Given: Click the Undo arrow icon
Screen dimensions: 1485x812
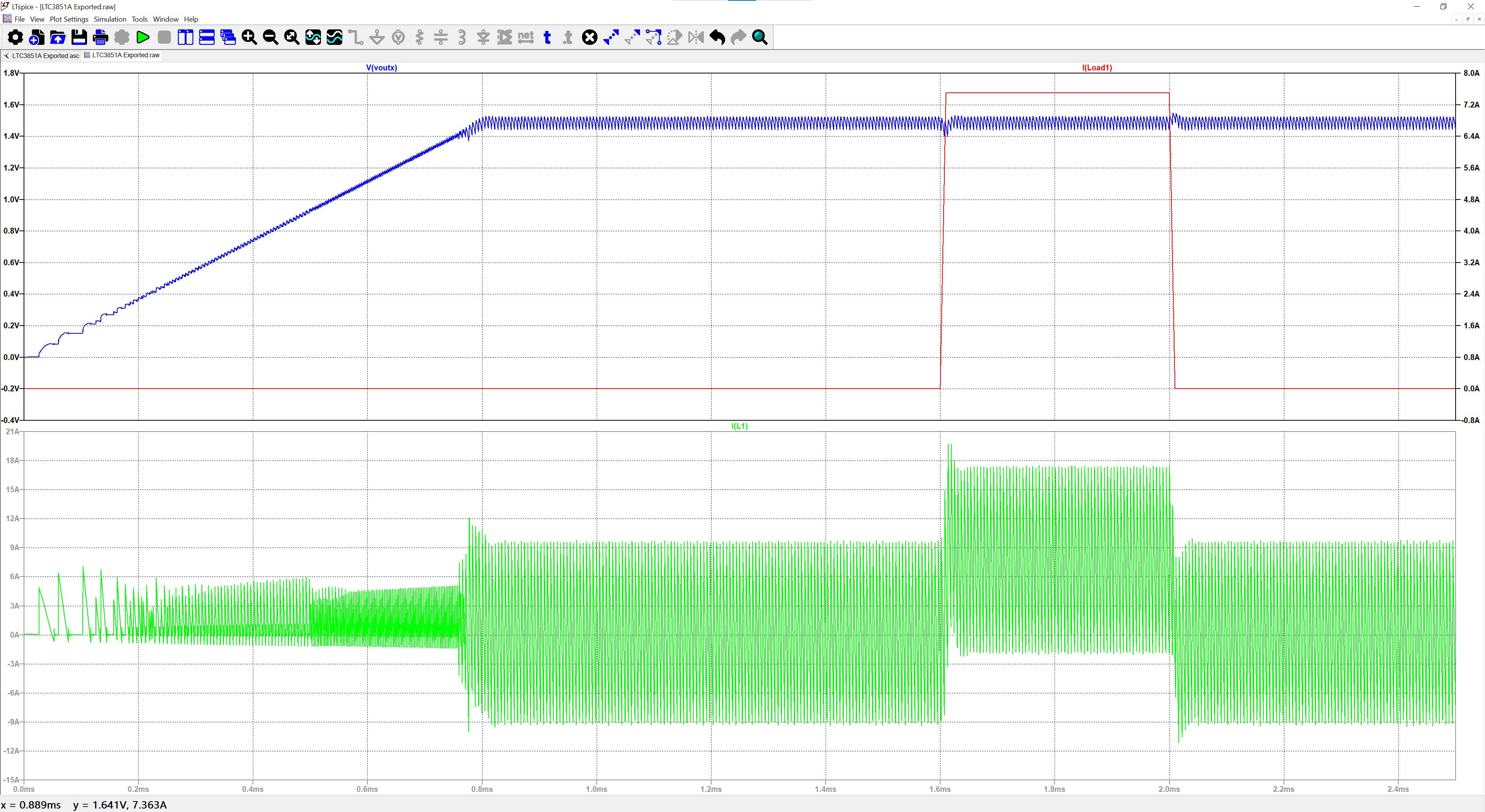Looking at the screenshot, I should (x=717, y=38).
